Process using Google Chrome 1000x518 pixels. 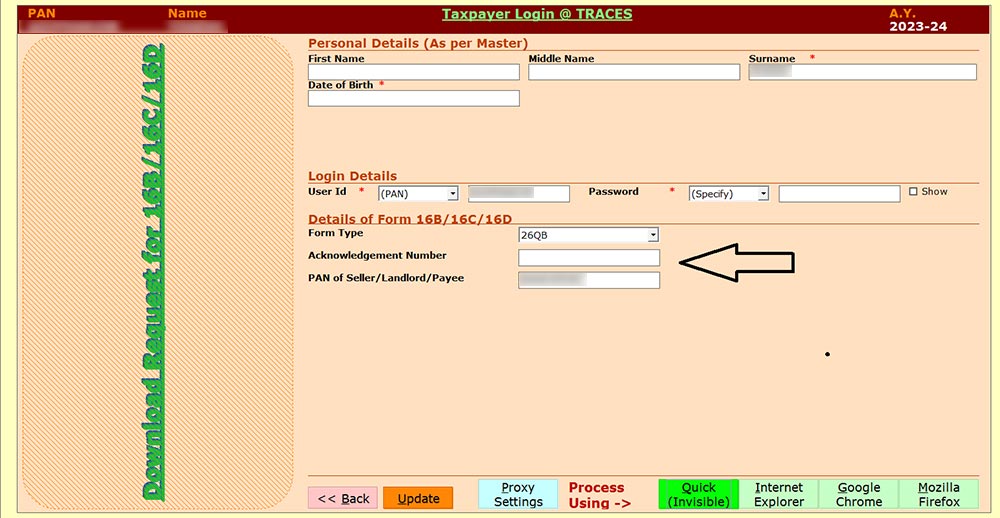click(858, 494)
